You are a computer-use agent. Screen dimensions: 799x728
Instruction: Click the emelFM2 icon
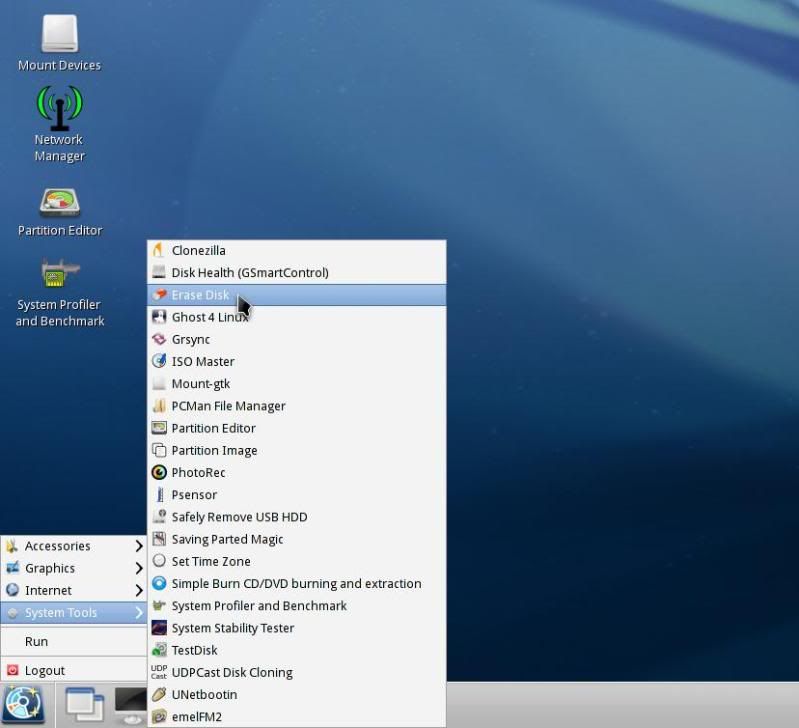point(159,717)
